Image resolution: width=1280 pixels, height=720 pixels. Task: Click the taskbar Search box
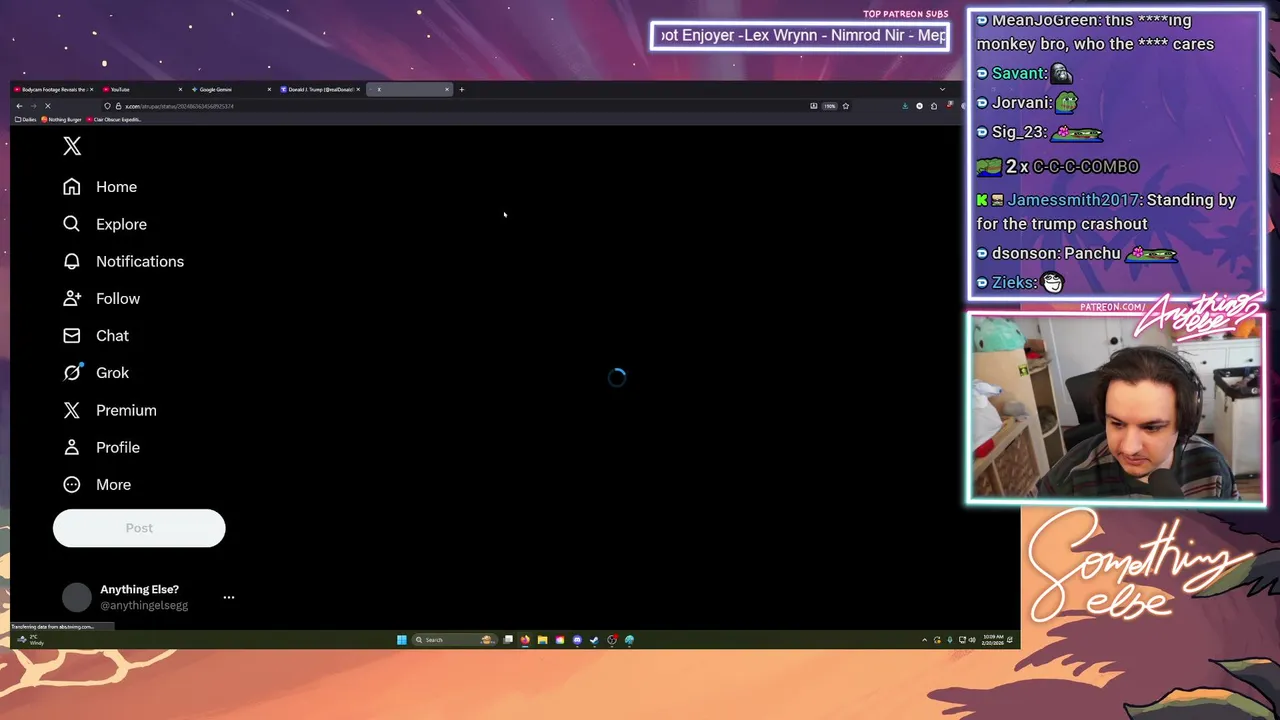coord(454,640)
